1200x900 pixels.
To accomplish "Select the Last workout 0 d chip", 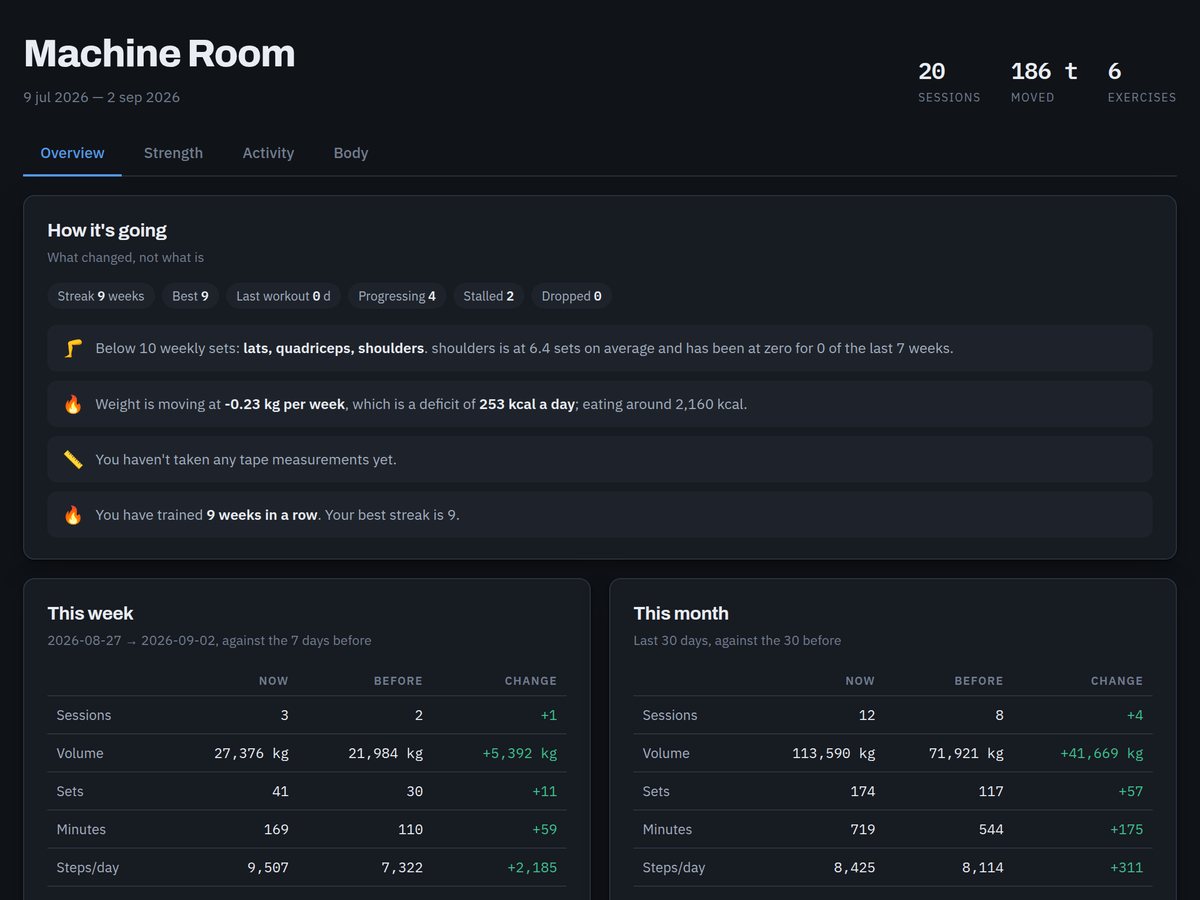I will [283, 296].
